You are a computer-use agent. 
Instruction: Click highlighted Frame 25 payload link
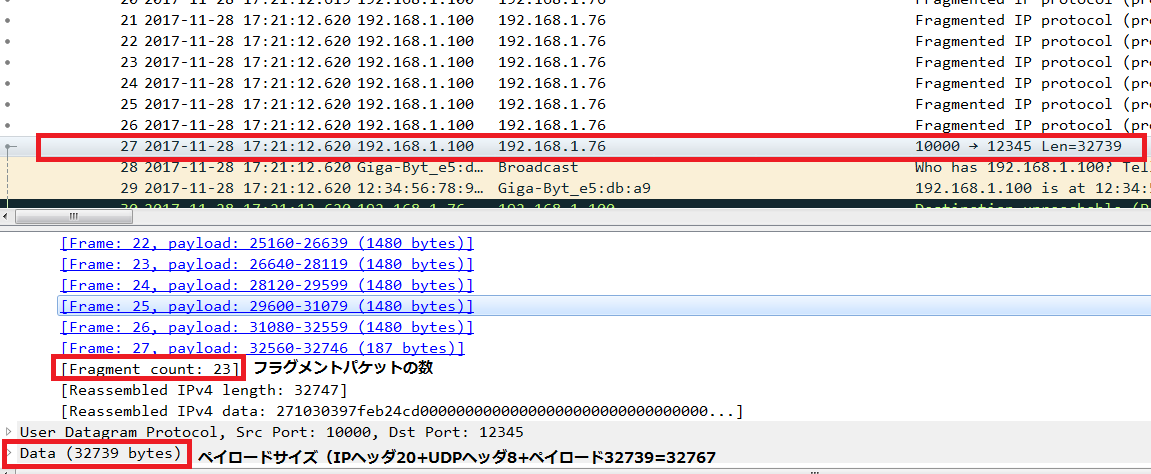point(267,306)
